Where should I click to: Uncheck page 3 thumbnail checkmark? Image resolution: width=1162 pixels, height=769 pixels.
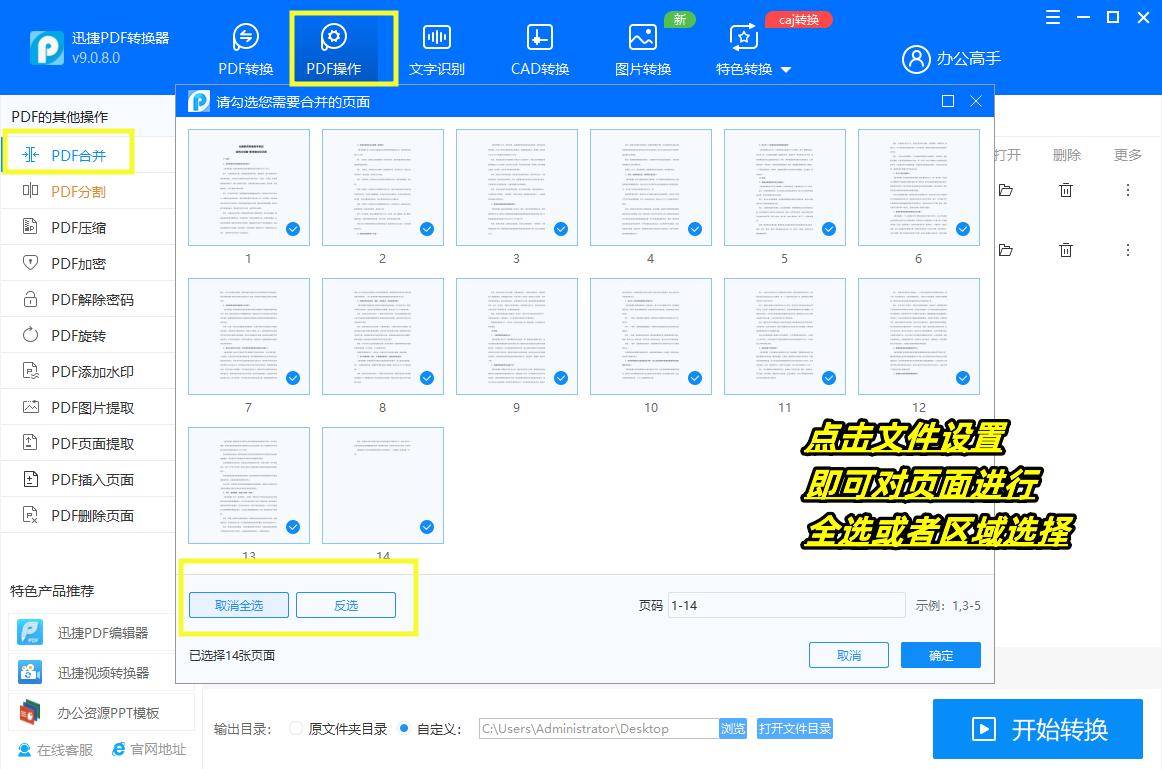click(x=561, y=229)
